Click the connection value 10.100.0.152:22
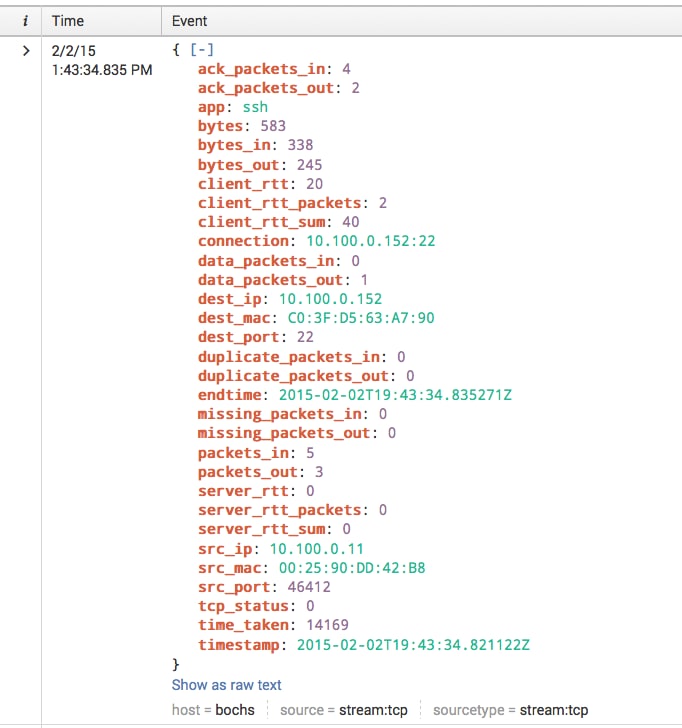Viewport: 682px width, 728px height. coord(371,241)
